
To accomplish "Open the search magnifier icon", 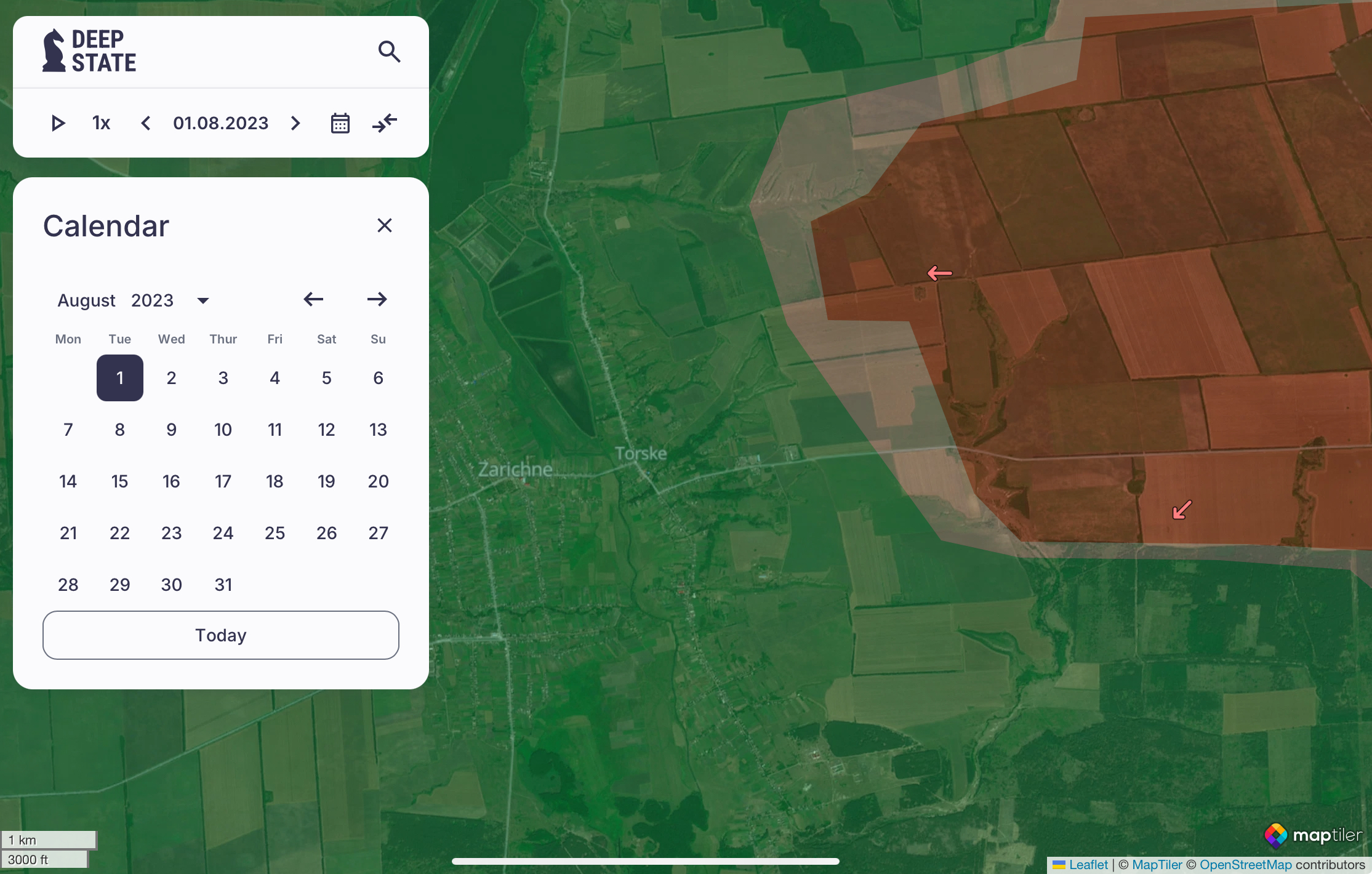I will click(389, 52).
